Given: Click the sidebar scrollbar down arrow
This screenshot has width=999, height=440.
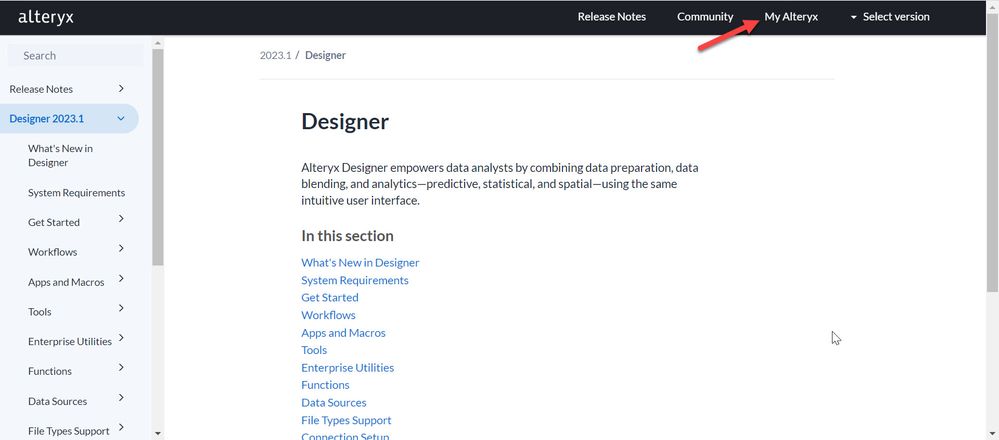Looking at the screenshot, I should 158,434.
